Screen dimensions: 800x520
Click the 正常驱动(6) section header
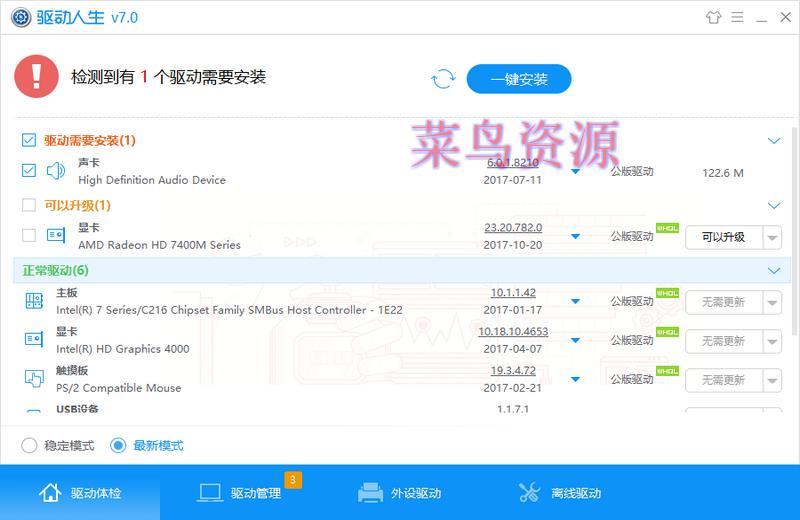[402, 270]
